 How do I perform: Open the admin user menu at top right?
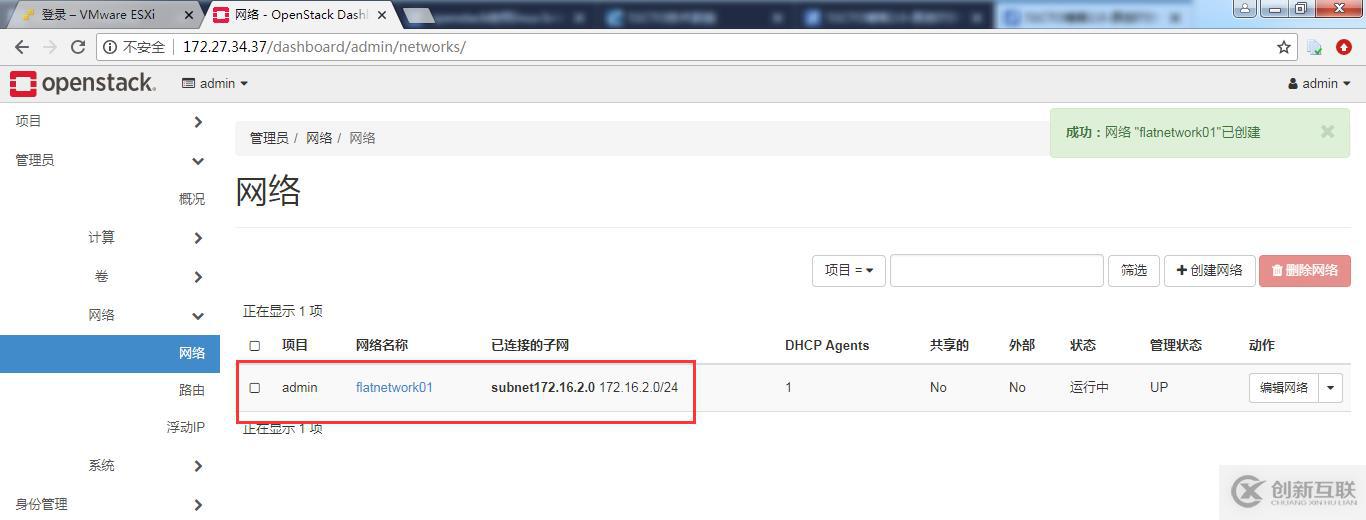pos(1320,84)
